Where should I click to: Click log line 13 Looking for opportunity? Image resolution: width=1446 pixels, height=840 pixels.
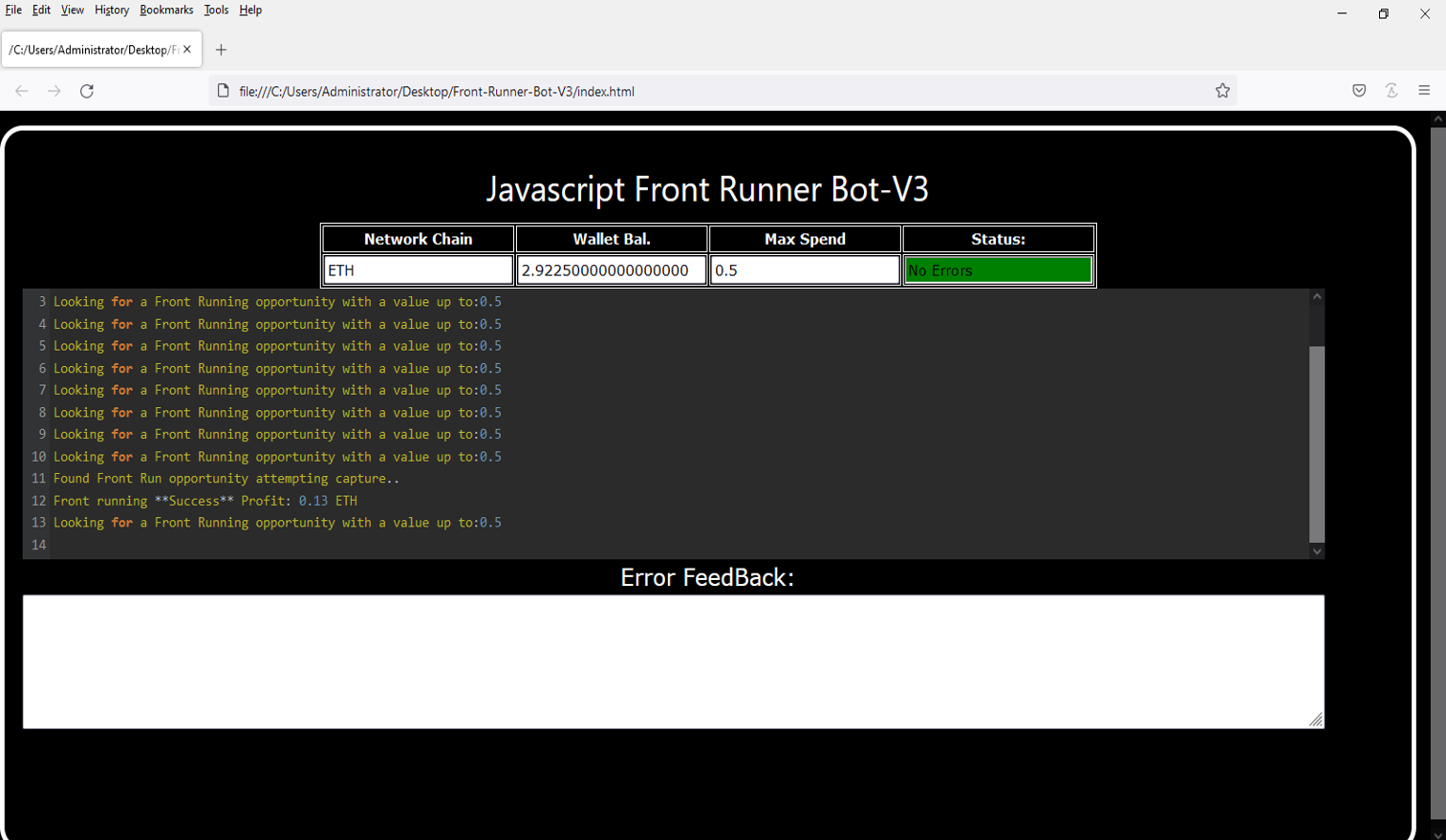tap(277, 523)
